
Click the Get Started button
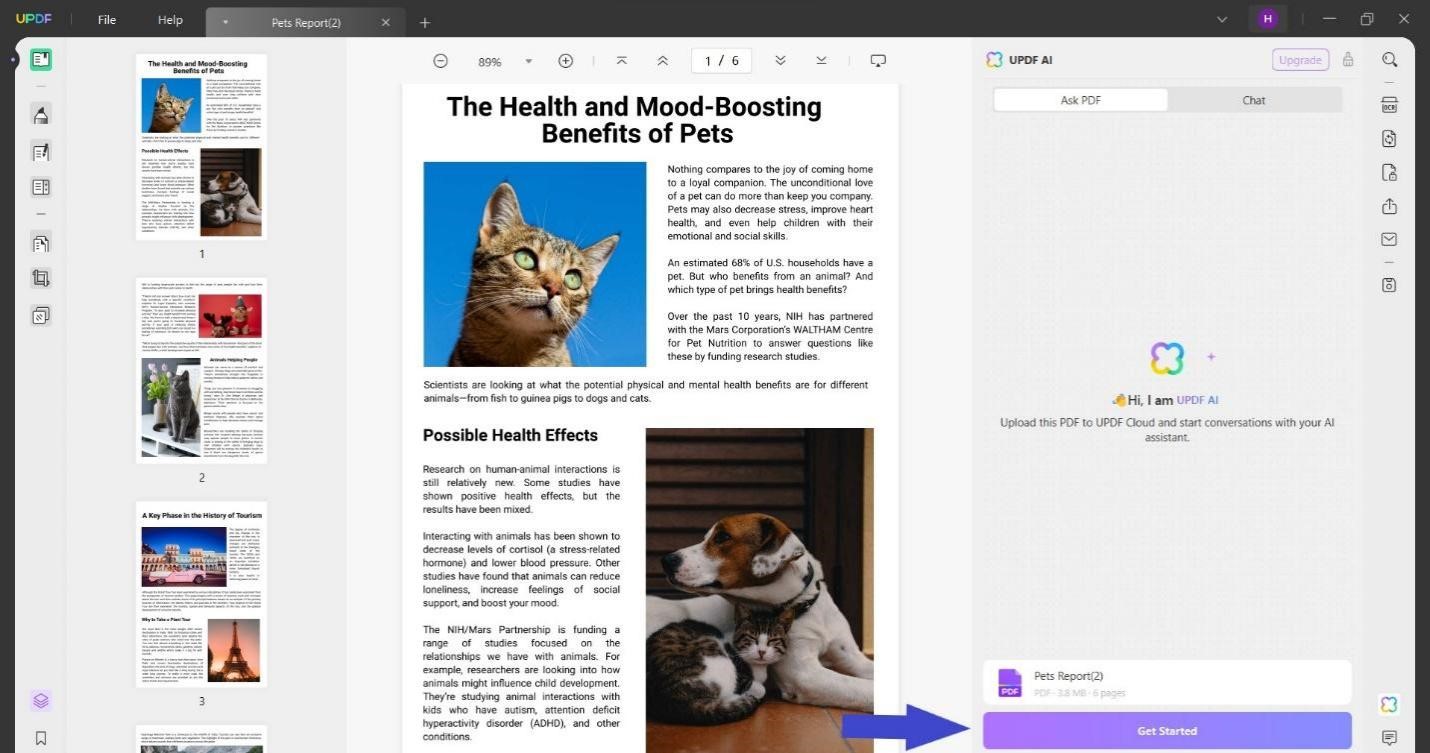coord(1166,730)
